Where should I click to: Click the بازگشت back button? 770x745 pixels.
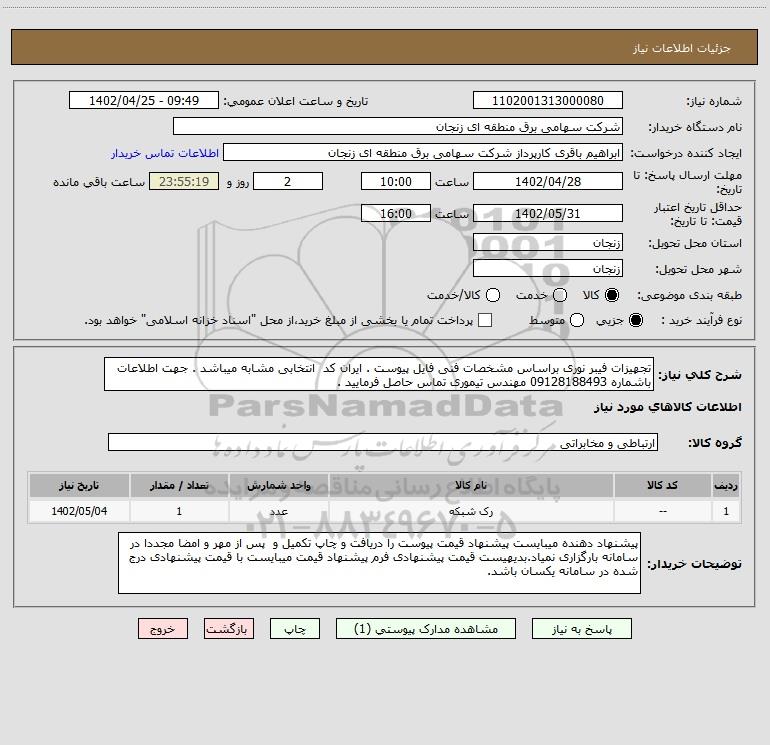[x=229, y=629]
